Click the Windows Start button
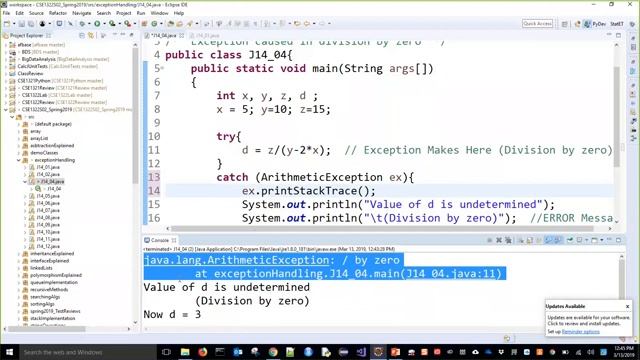Screen dimensions: 640x360 [9, 352]
